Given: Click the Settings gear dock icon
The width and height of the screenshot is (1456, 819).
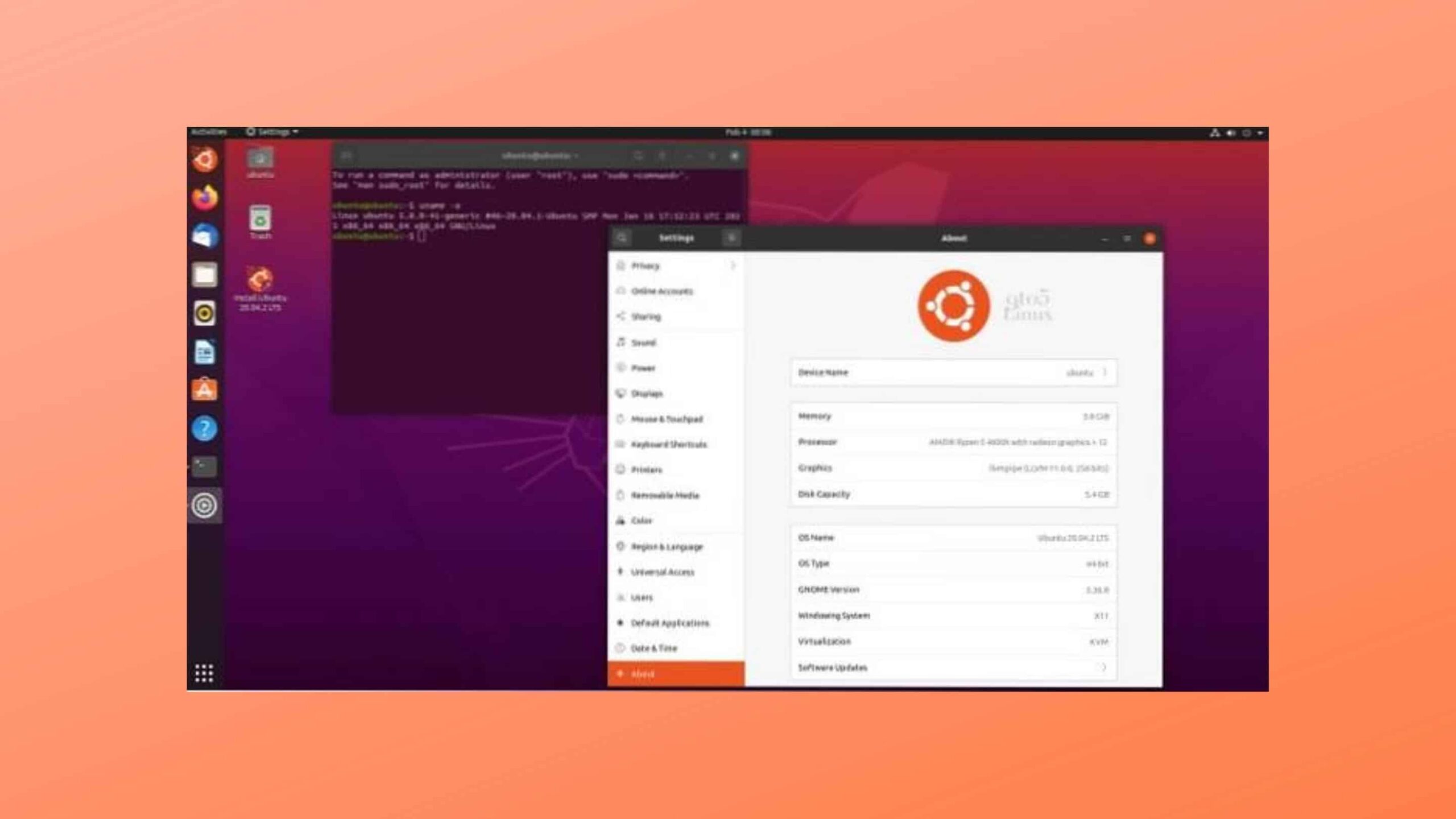Looking at the screenshot, I should point(205,505).
